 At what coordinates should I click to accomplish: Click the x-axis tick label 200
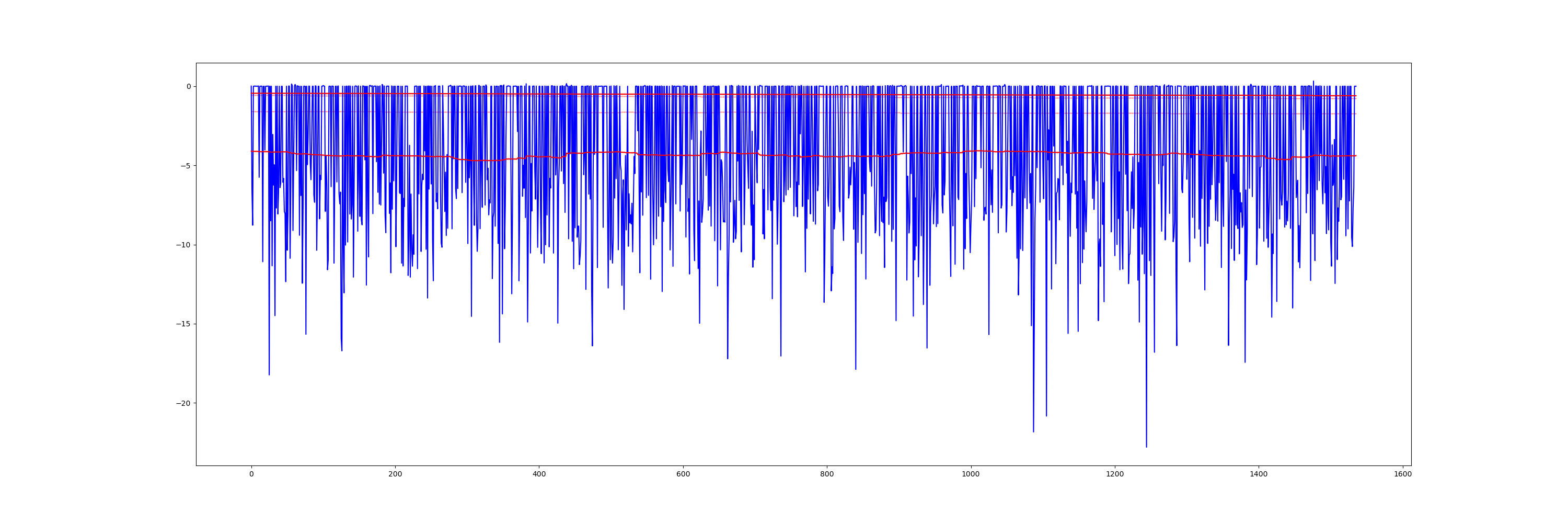tap(395, 474)
